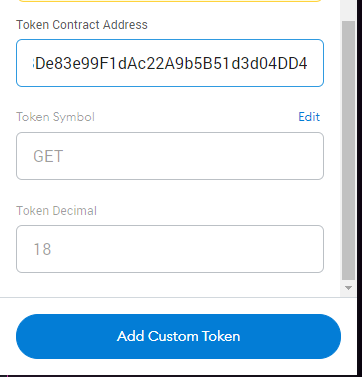Click the Token Decimal field showing 18
Viewport: 362px width, 377px height.
coord(170,249)
